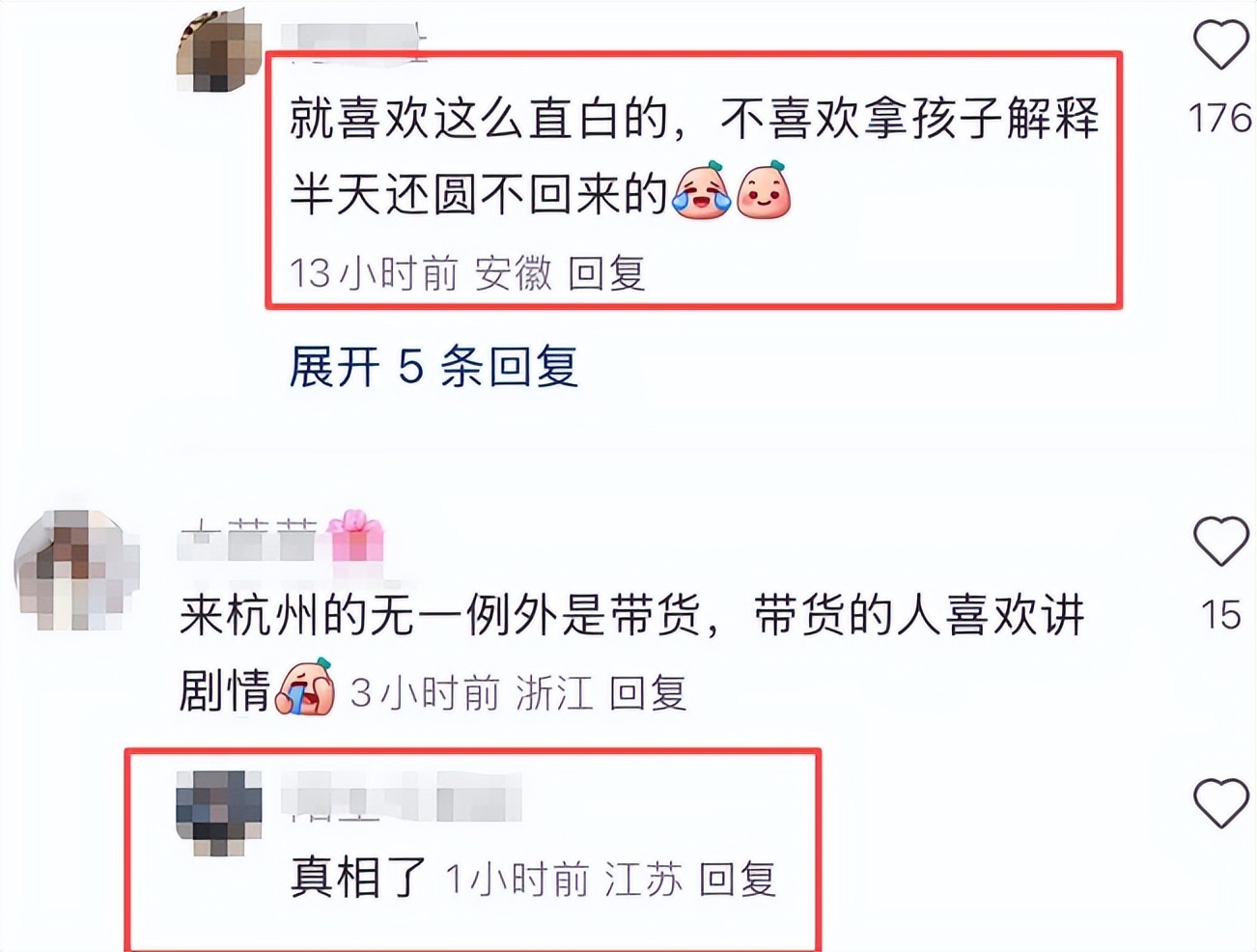Tap the pink gift badge beside username

[x=354, y=536]
